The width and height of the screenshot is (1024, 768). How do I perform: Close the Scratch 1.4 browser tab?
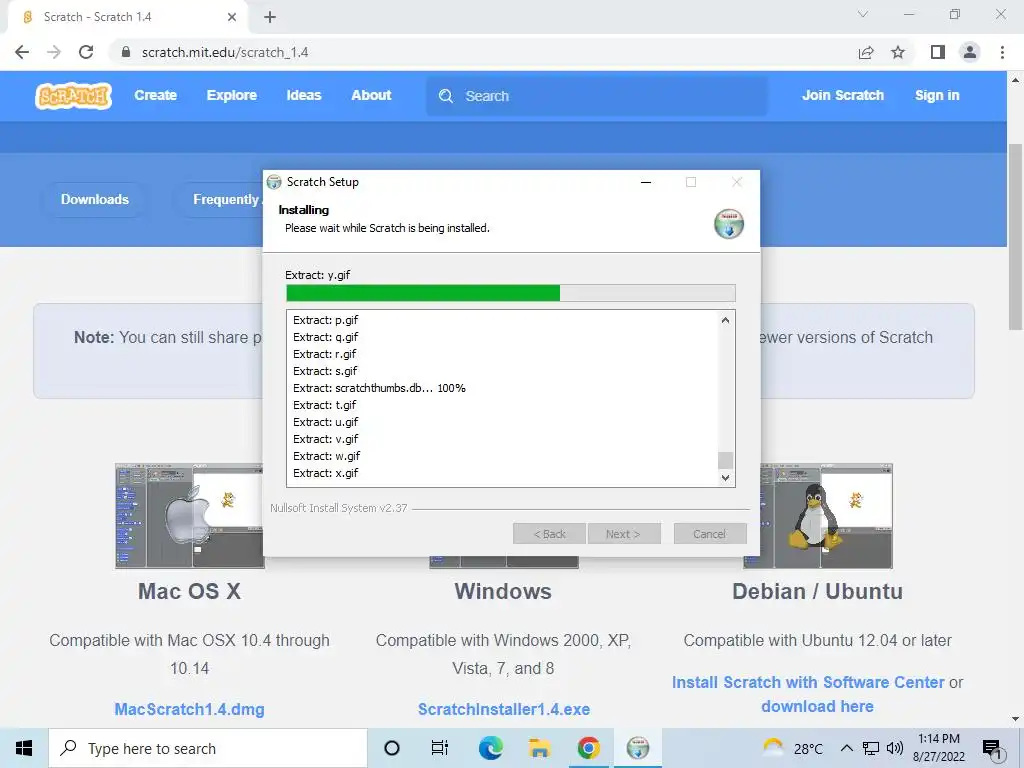[231, 17]
